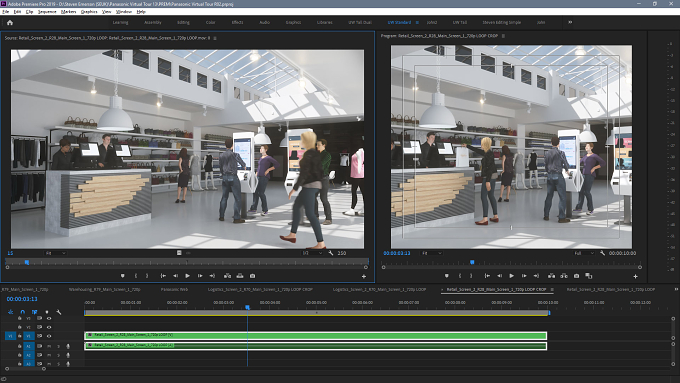Step back one frame in Source monitor

(175, 276)
